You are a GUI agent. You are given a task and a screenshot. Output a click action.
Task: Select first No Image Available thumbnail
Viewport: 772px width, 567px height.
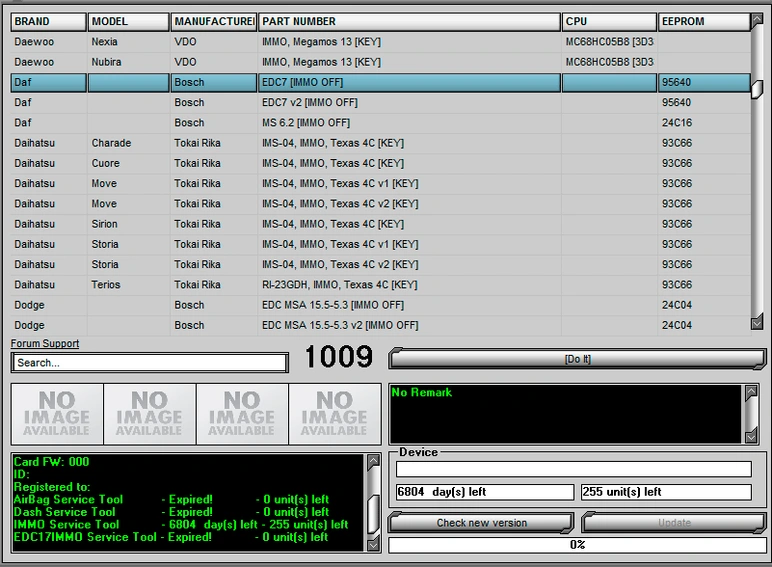click(x=57, y=414)
